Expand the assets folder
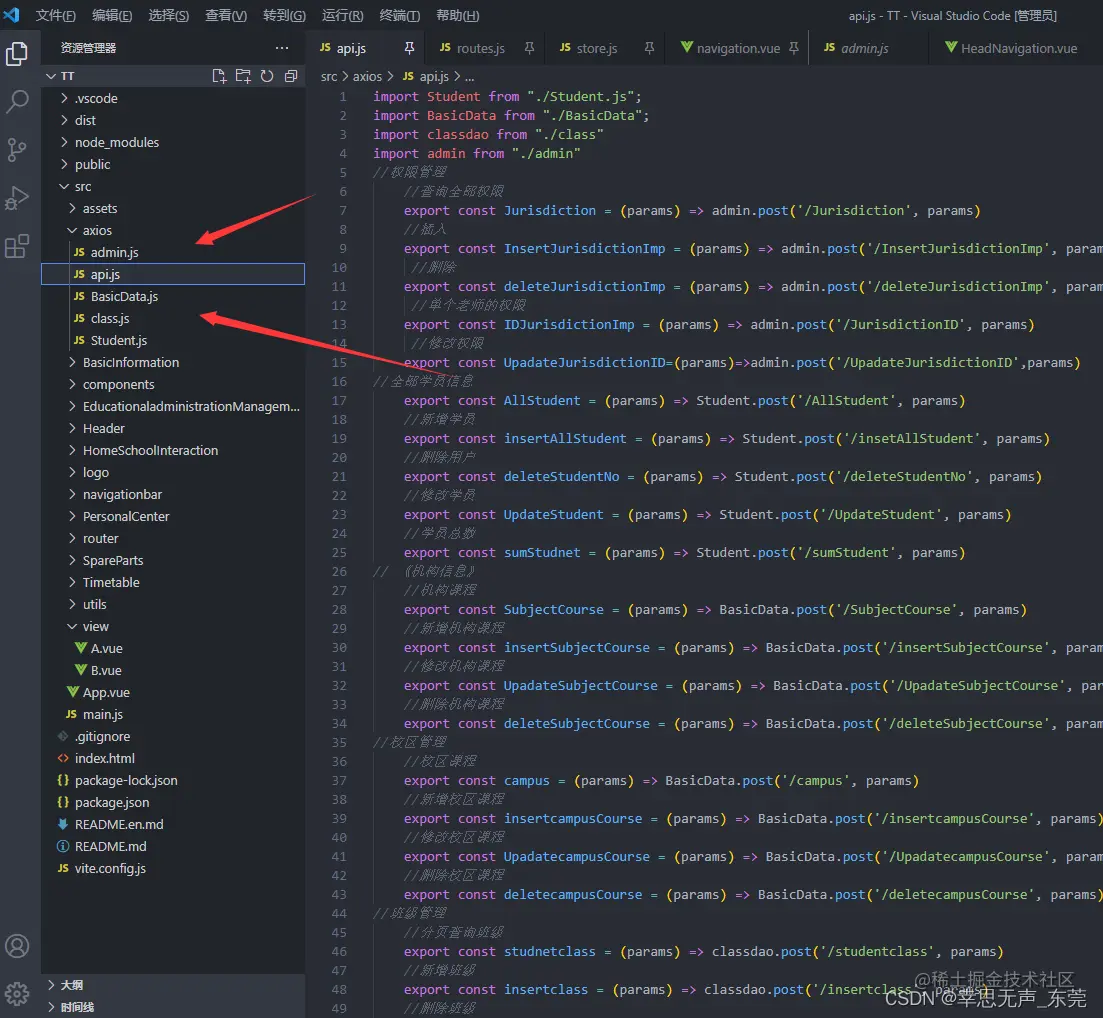Screen dimensions: 1103x1018 coord(173,208)
